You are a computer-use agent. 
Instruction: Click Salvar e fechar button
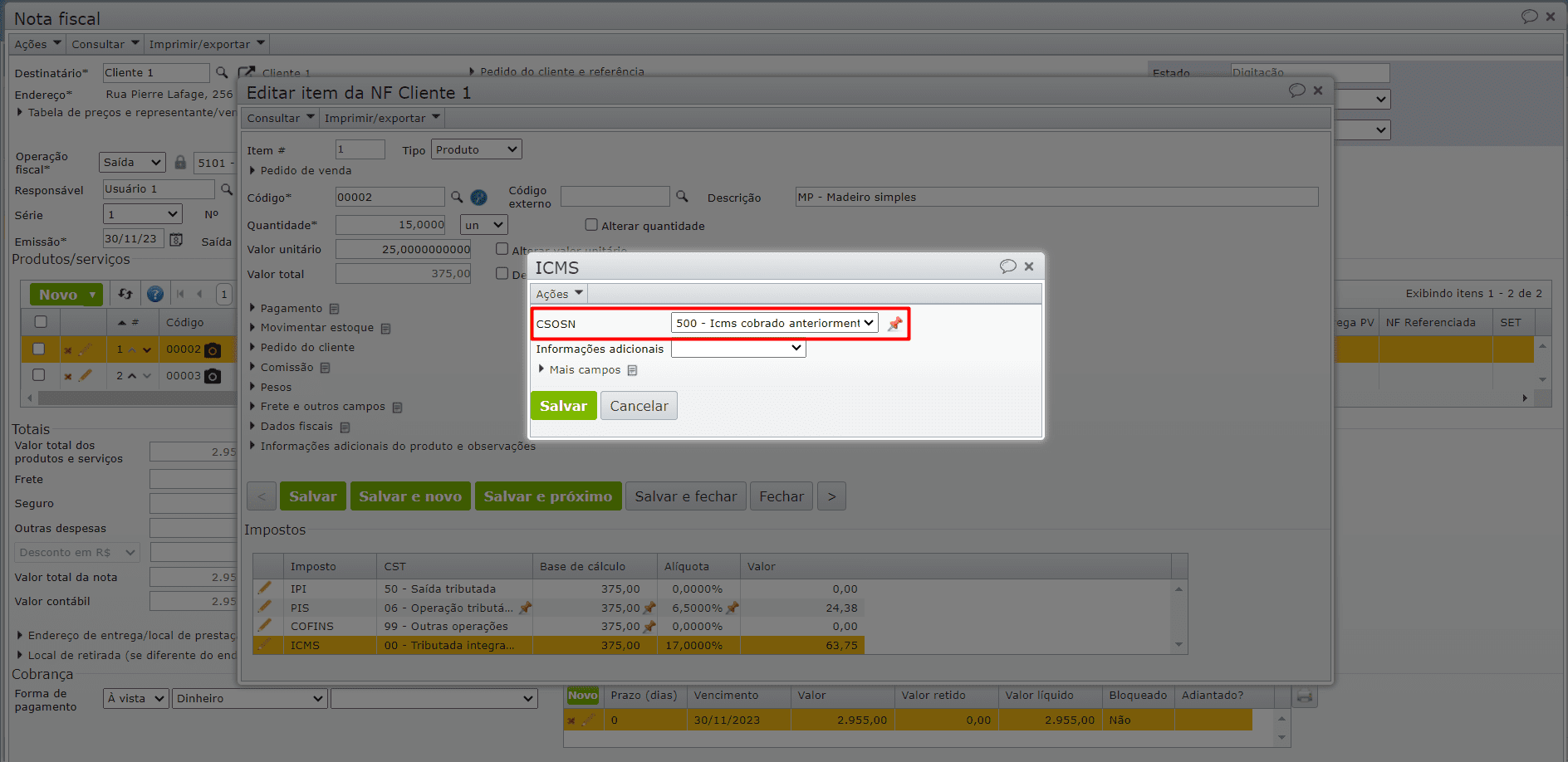[x=686, y=496]
